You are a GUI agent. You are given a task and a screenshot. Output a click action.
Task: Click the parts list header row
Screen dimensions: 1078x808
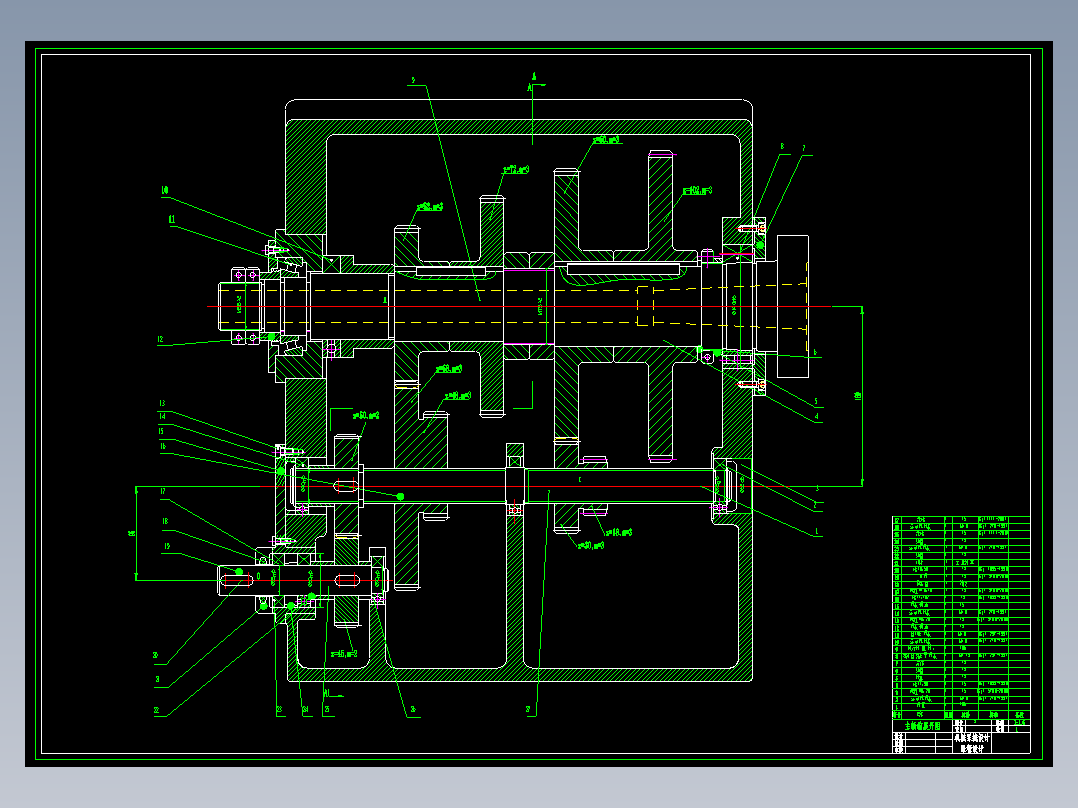point(961,715)
